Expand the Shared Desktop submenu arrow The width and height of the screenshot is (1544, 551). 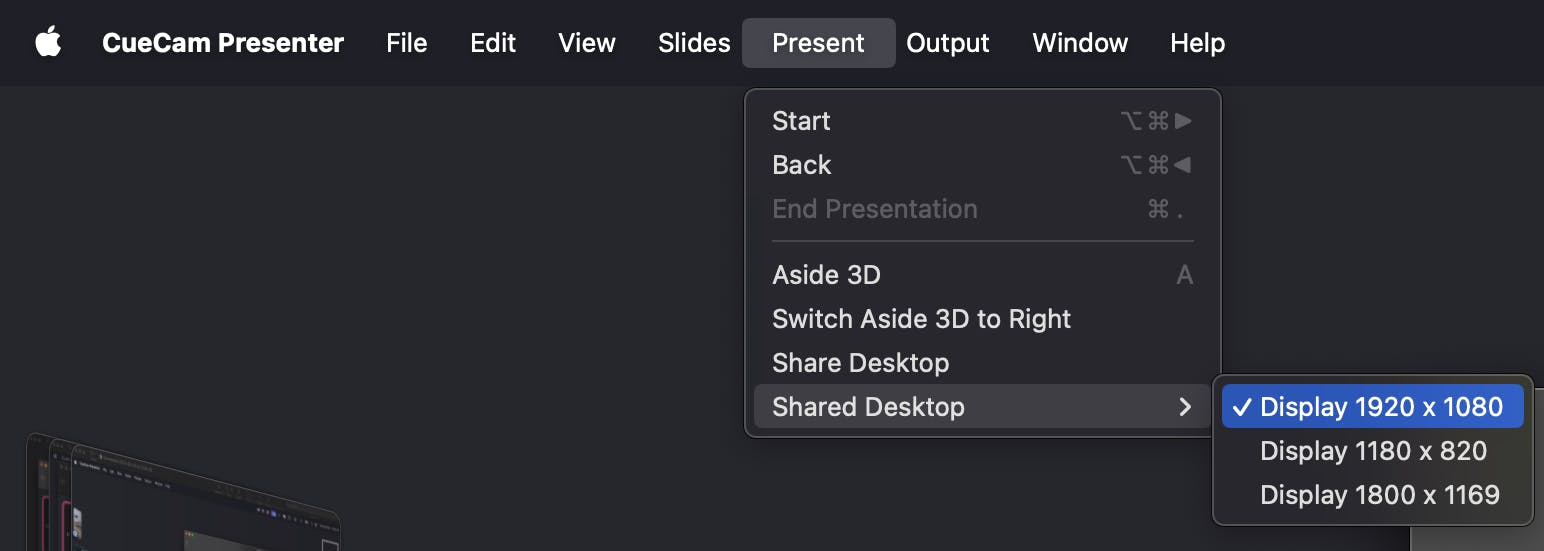(1185, 407)
